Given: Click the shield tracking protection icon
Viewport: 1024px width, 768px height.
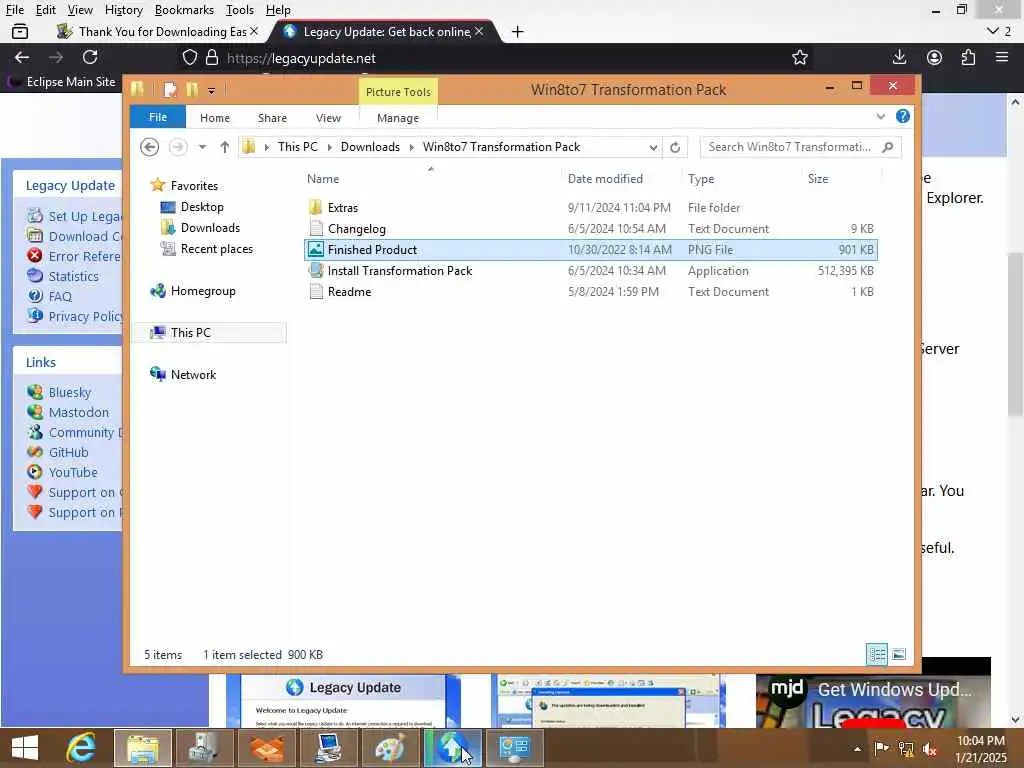Looking at the screenshot, I should coord(189,57).
